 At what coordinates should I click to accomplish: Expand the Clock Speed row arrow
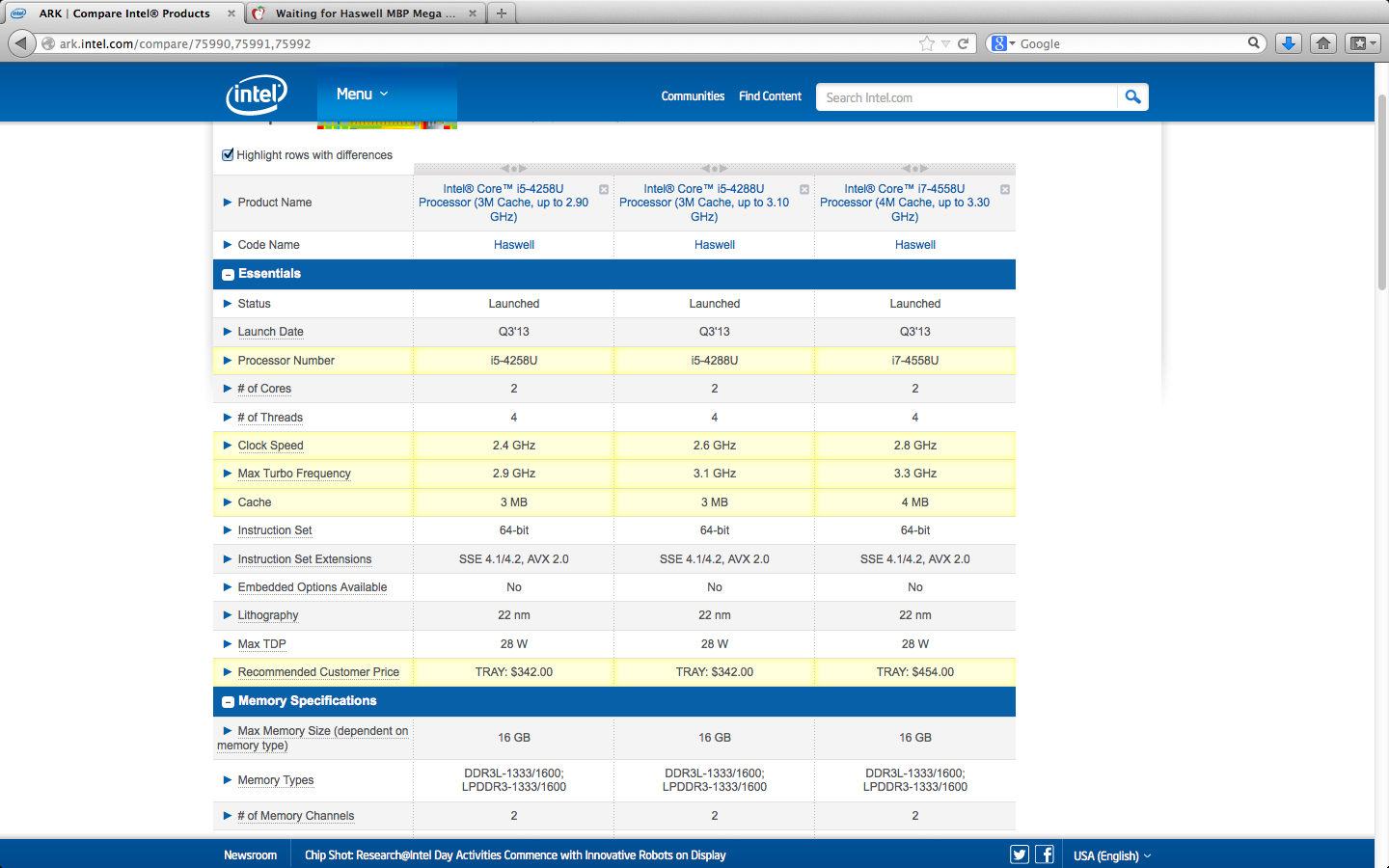[x=228, y=446]
